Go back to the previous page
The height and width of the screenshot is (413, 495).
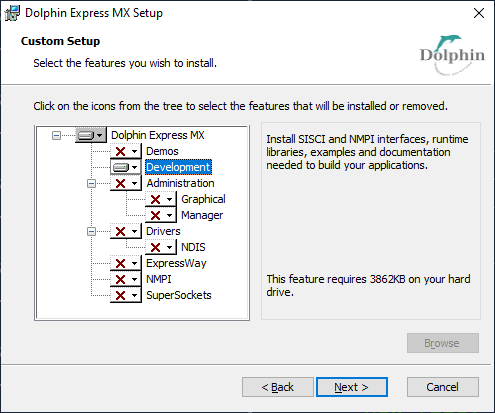click(278, 387)
